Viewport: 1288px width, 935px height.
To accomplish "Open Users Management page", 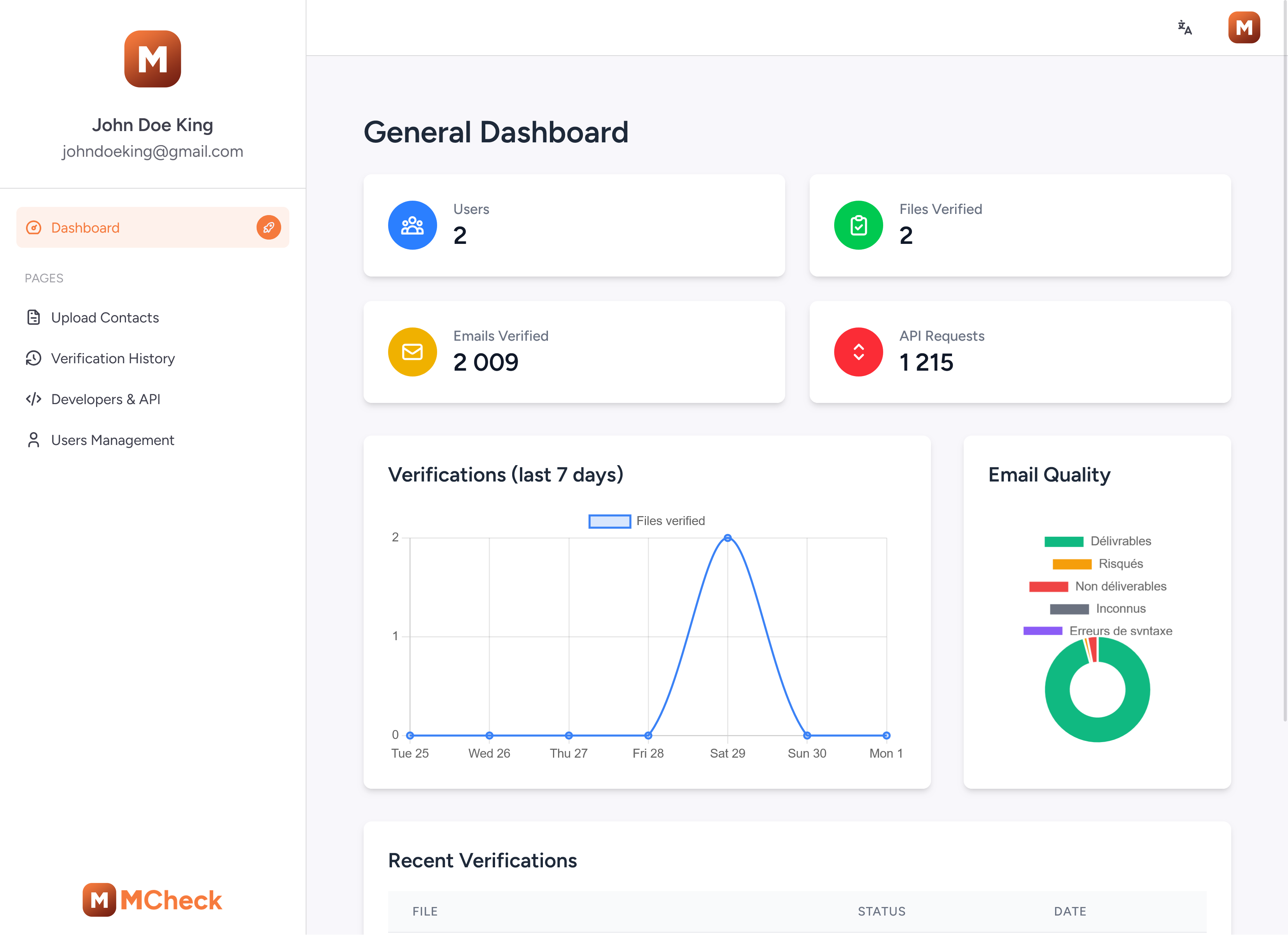I will [x=112, y=439].
